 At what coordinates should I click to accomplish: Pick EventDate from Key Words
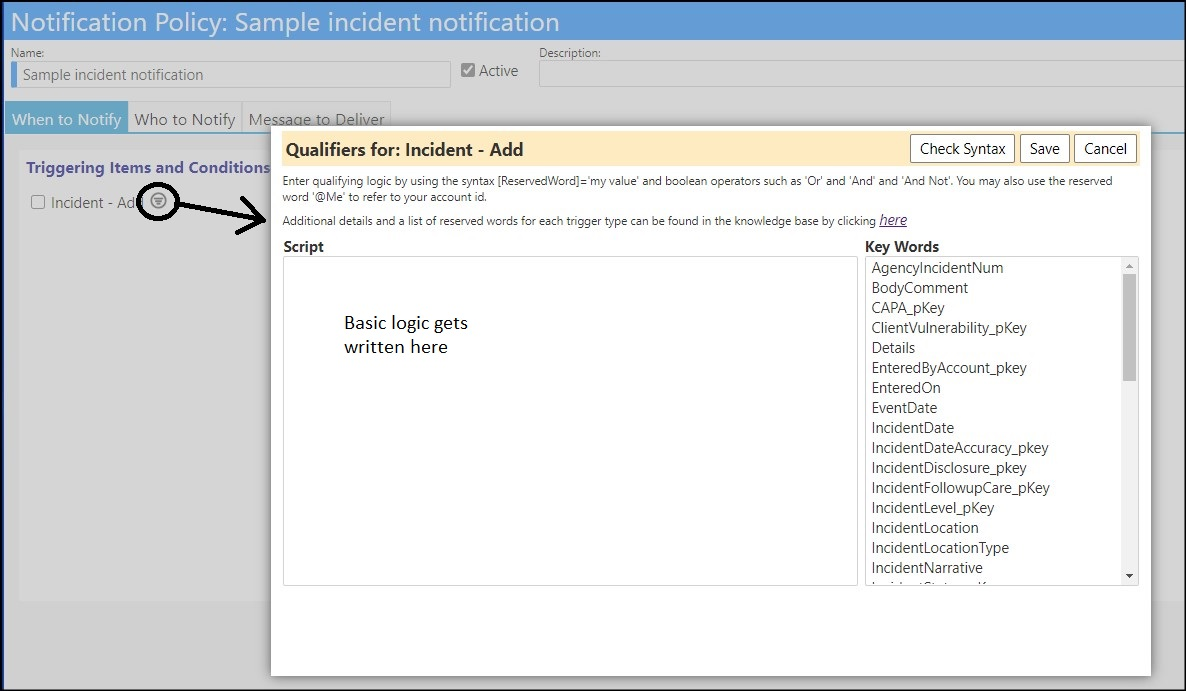(x=904, y=408)
